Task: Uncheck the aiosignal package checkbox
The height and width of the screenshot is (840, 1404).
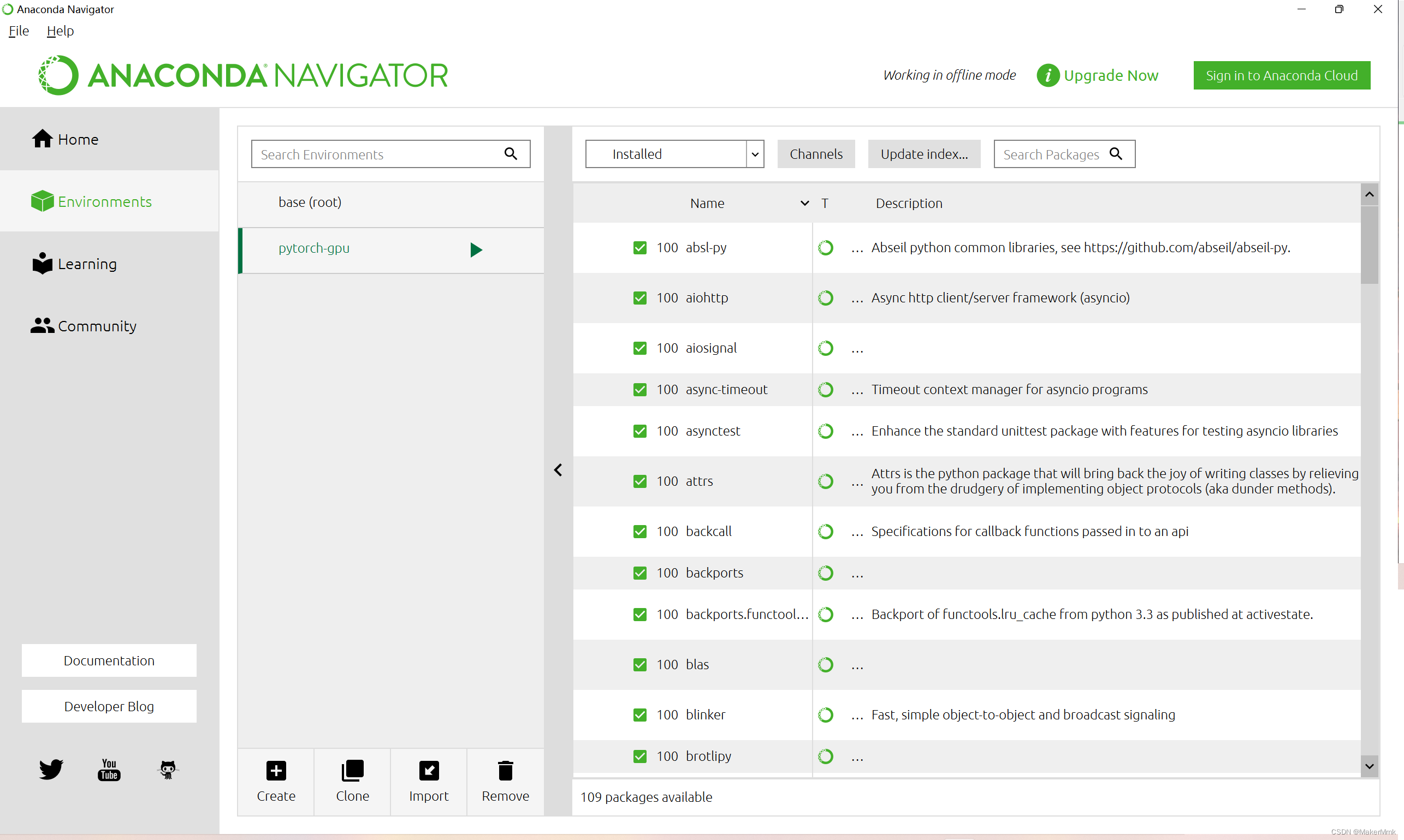Action: [639, 348]
